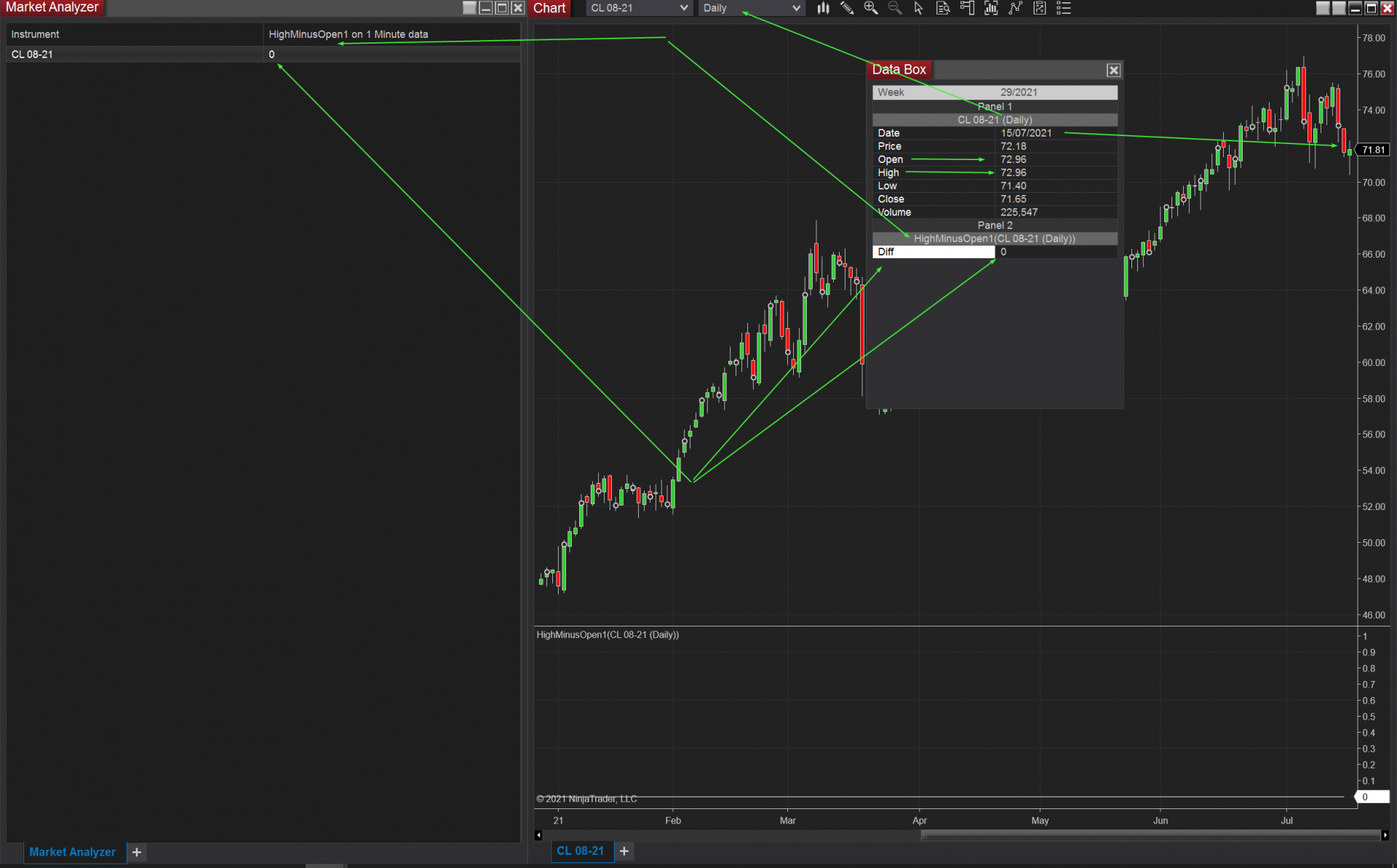
Task: Open the chart properties list icon
Action: (1064, 8)
